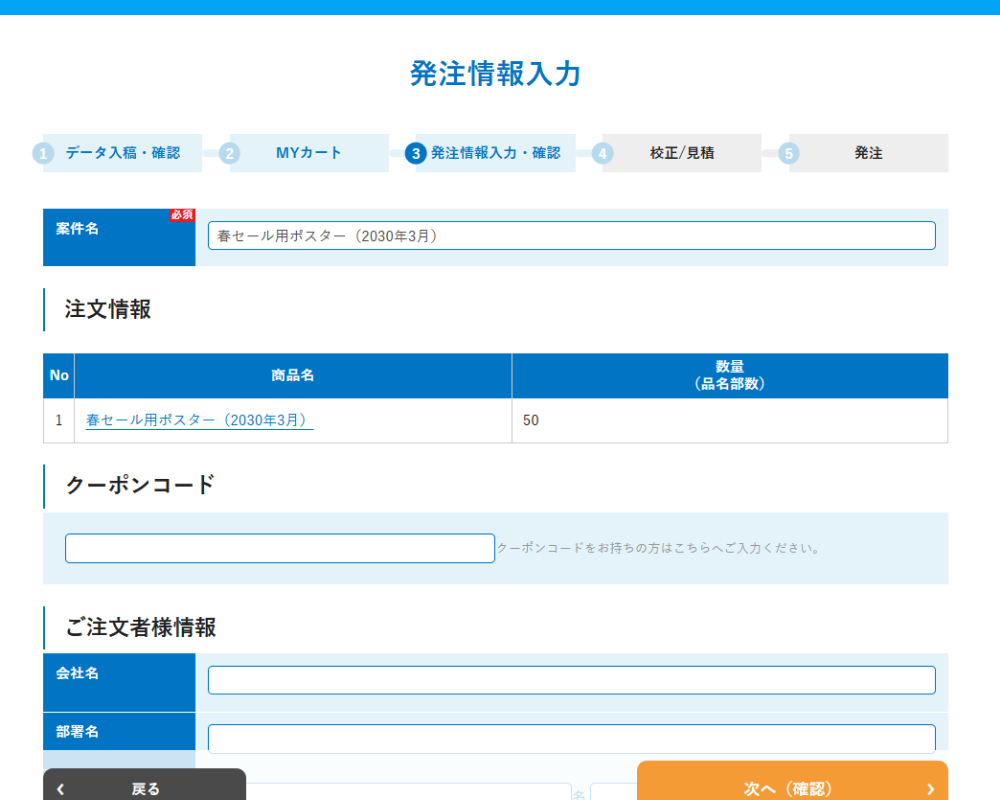Focus the 部署名 text field

coord(571,737)
